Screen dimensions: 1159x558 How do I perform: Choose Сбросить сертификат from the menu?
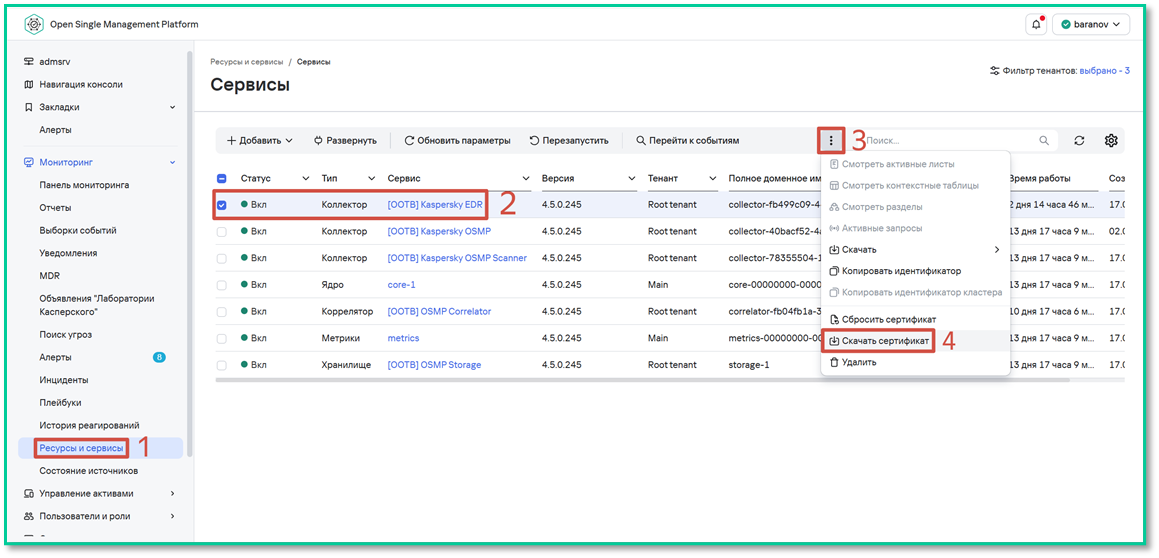point(915,319)
